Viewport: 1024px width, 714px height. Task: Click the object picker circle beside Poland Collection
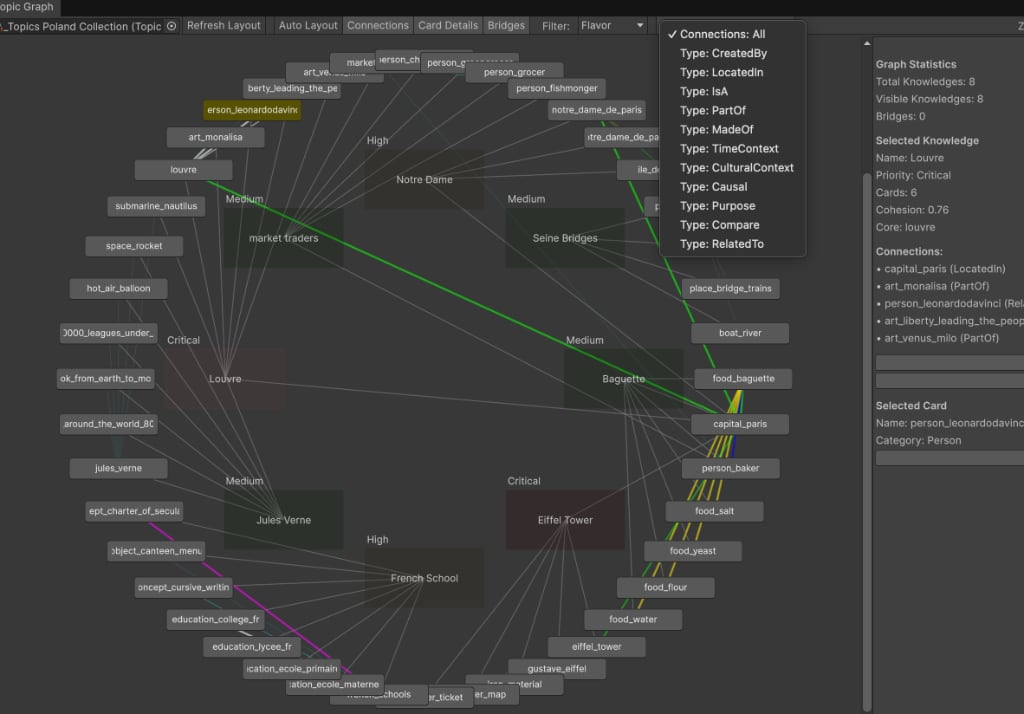(x=171, y=26)
